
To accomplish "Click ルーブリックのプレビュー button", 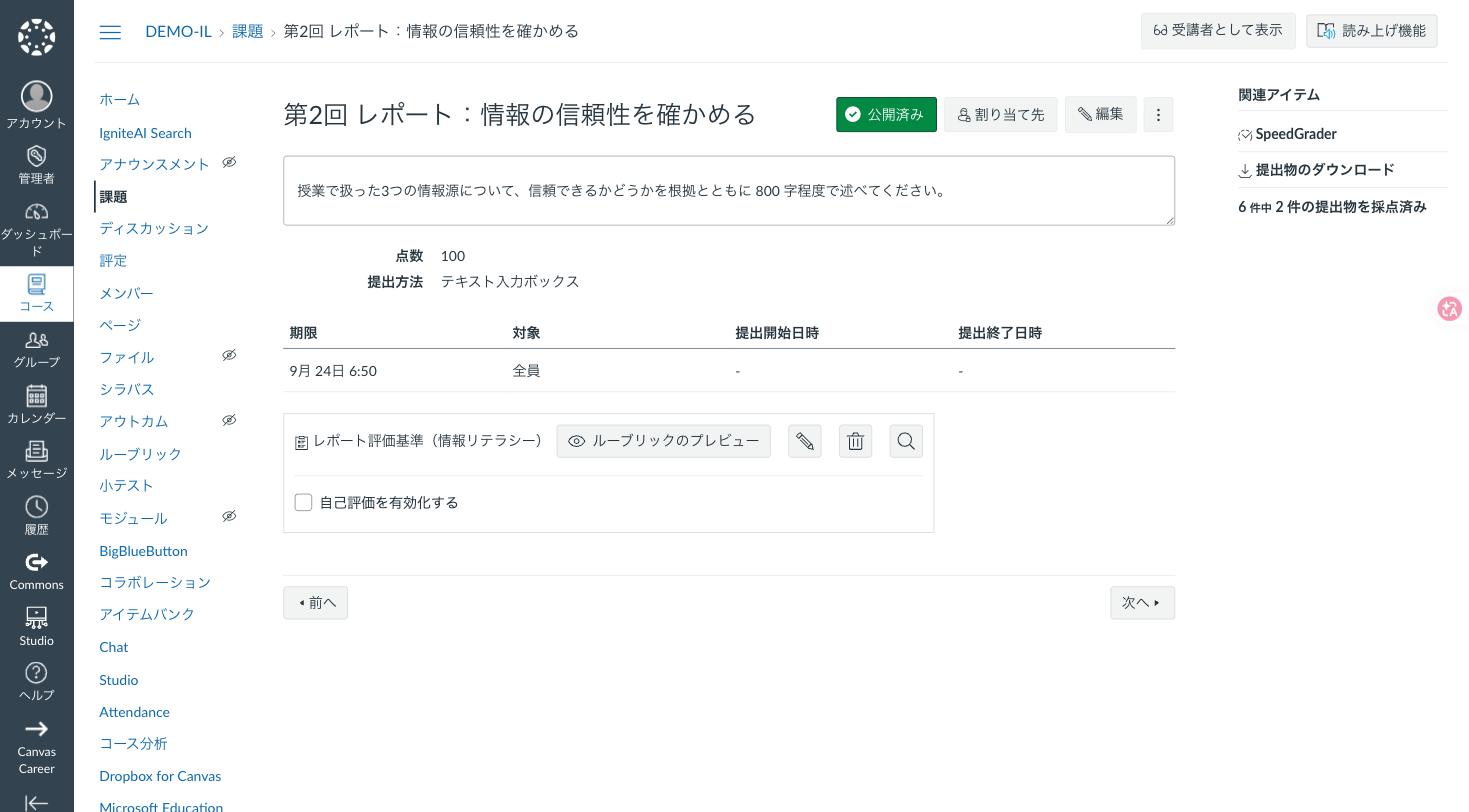I will 664,441.
